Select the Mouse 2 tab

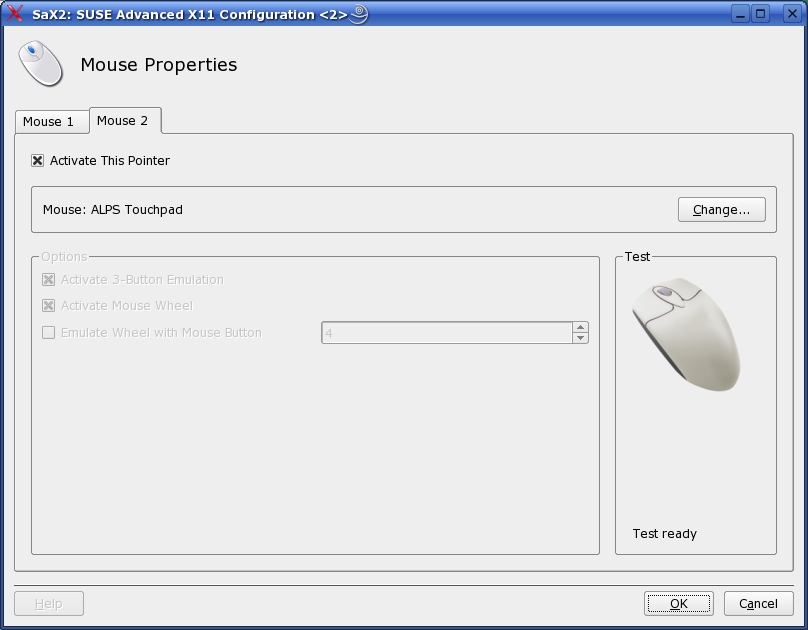[x=125, y=121]
